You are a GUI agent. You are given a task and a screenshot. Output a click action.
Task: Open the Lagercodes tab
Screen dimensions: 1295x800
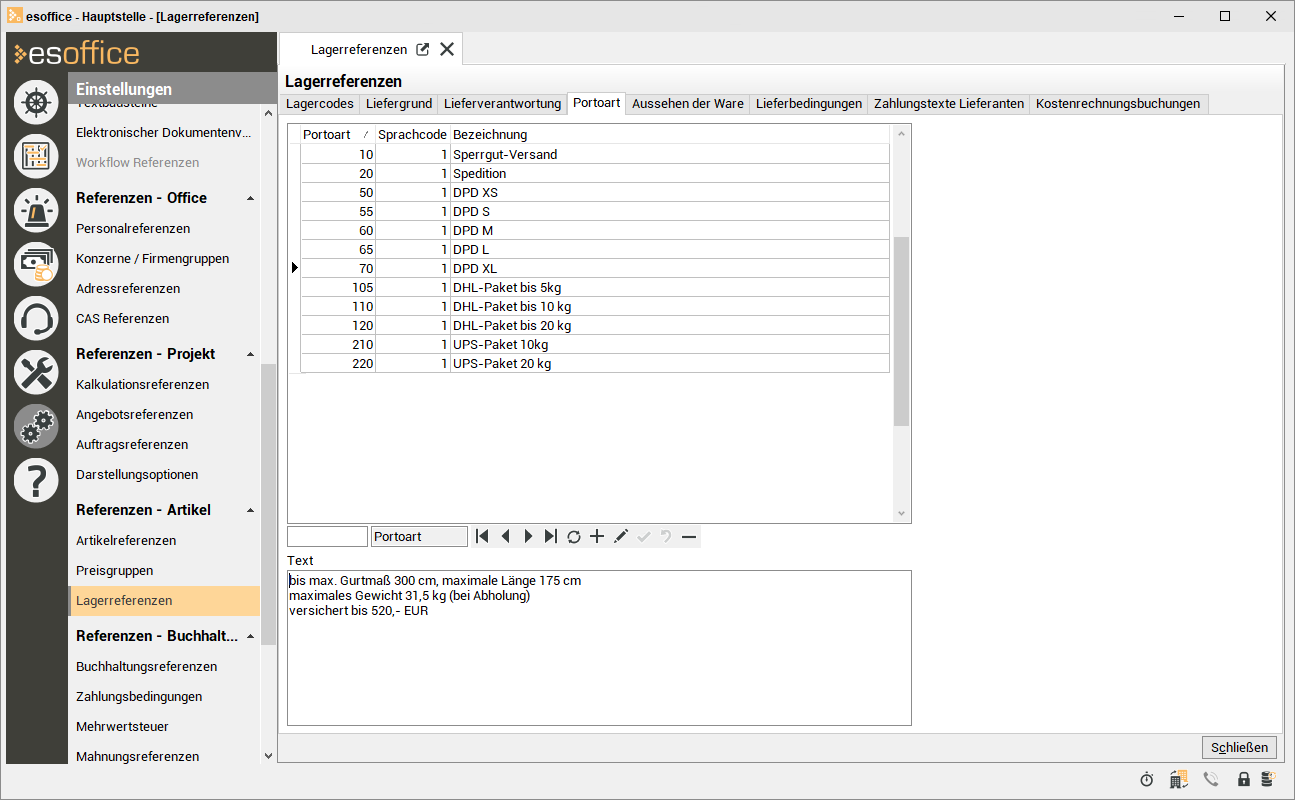(320, 103)
